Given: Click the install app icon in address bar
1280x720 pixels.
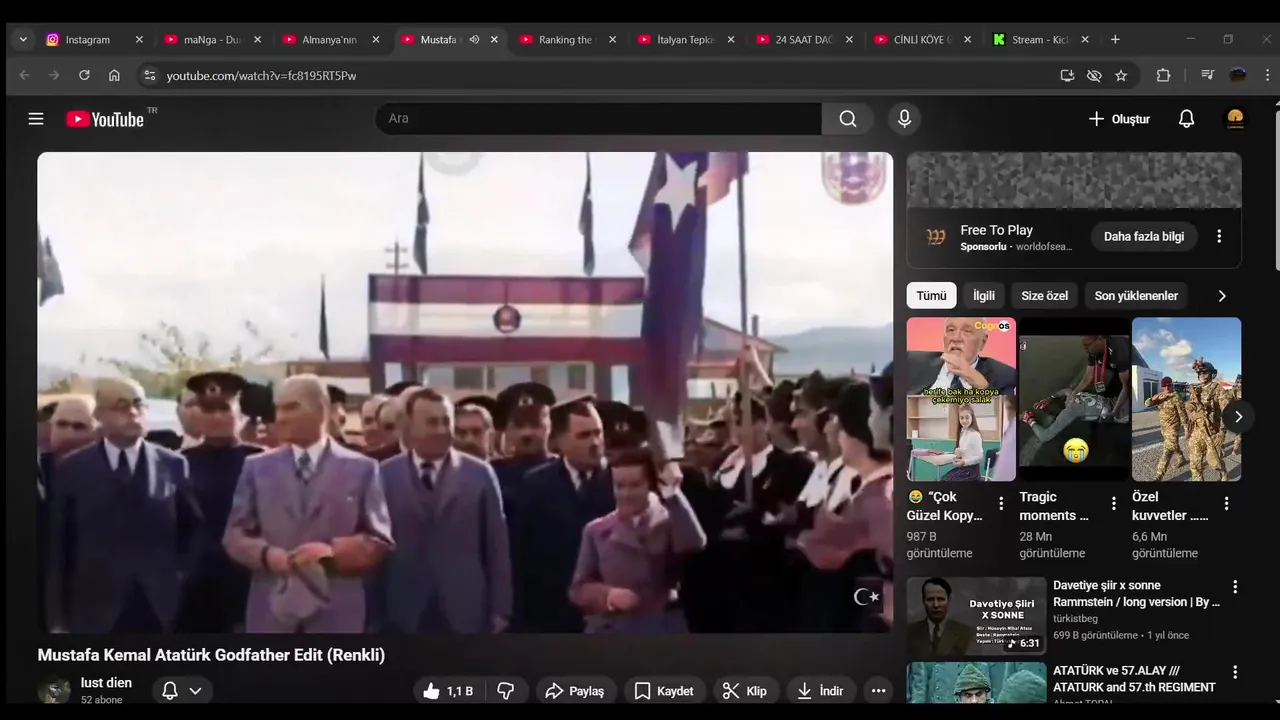Looking at the screenshot, I should coord(1067,75).
